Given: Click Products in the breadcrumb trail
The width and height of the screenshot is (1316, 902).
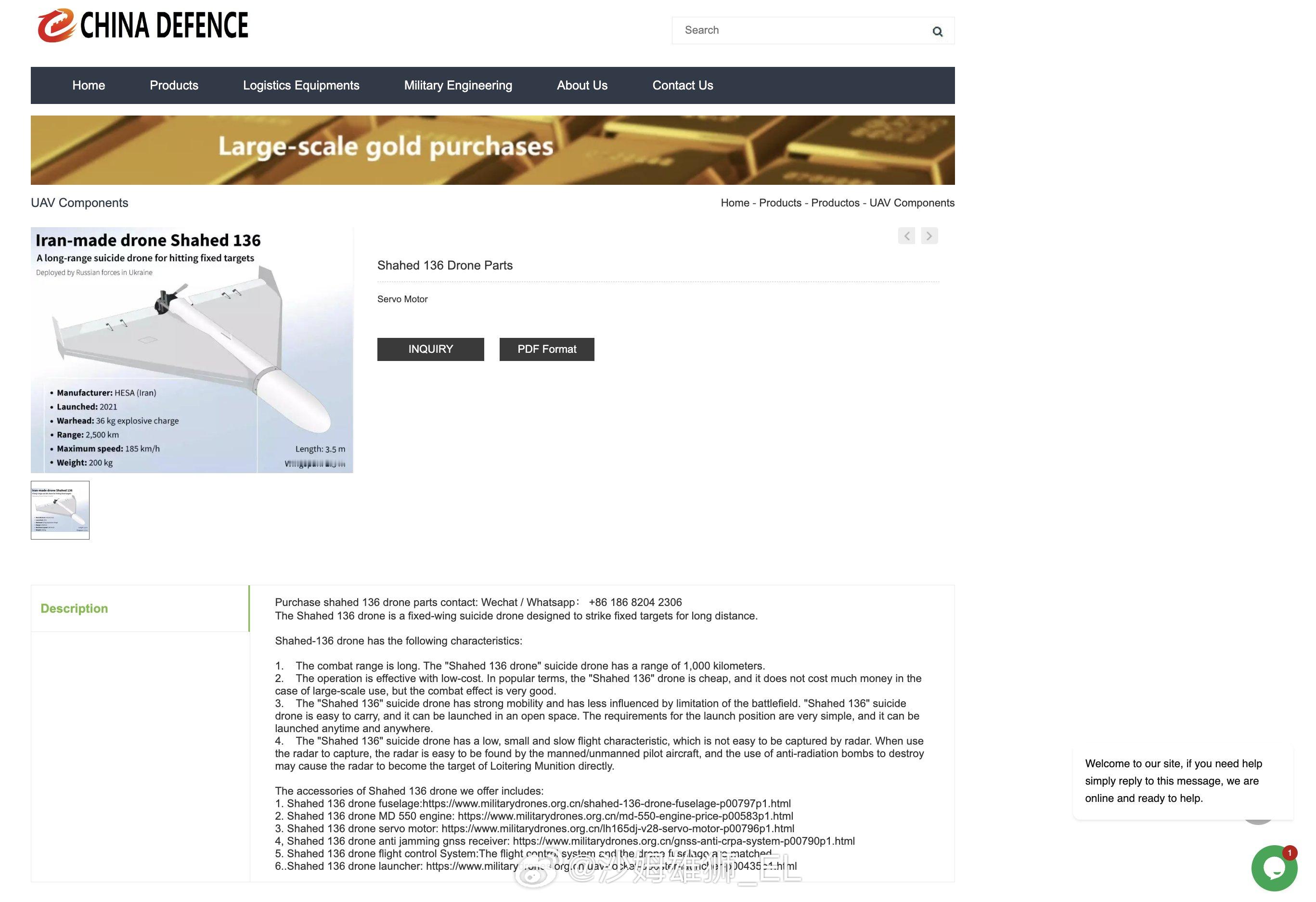Looking at the screenshot, I should tap(780, 203).
